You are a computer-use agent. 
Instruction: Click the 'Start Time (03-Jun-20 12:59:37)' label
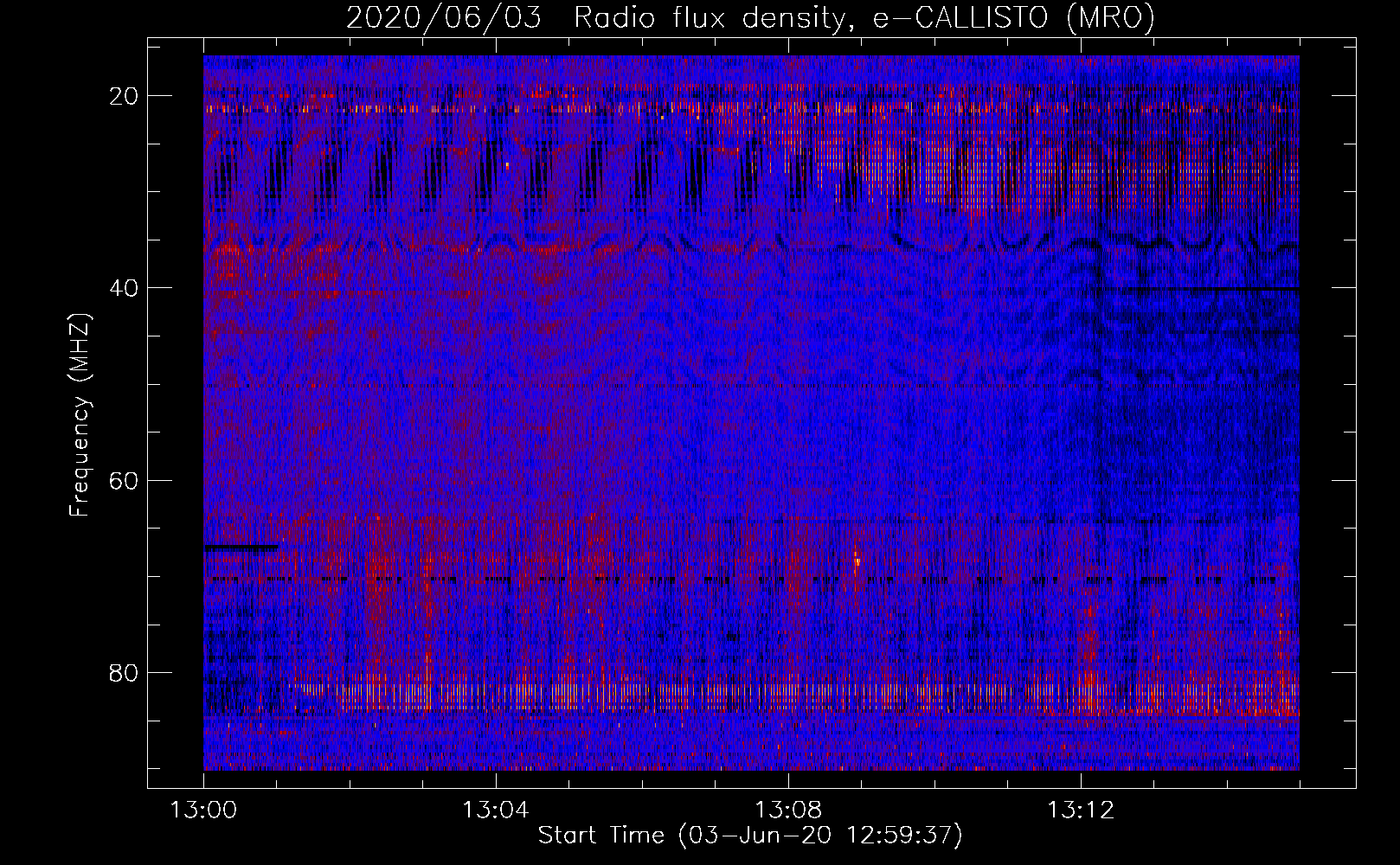(750, 836)
